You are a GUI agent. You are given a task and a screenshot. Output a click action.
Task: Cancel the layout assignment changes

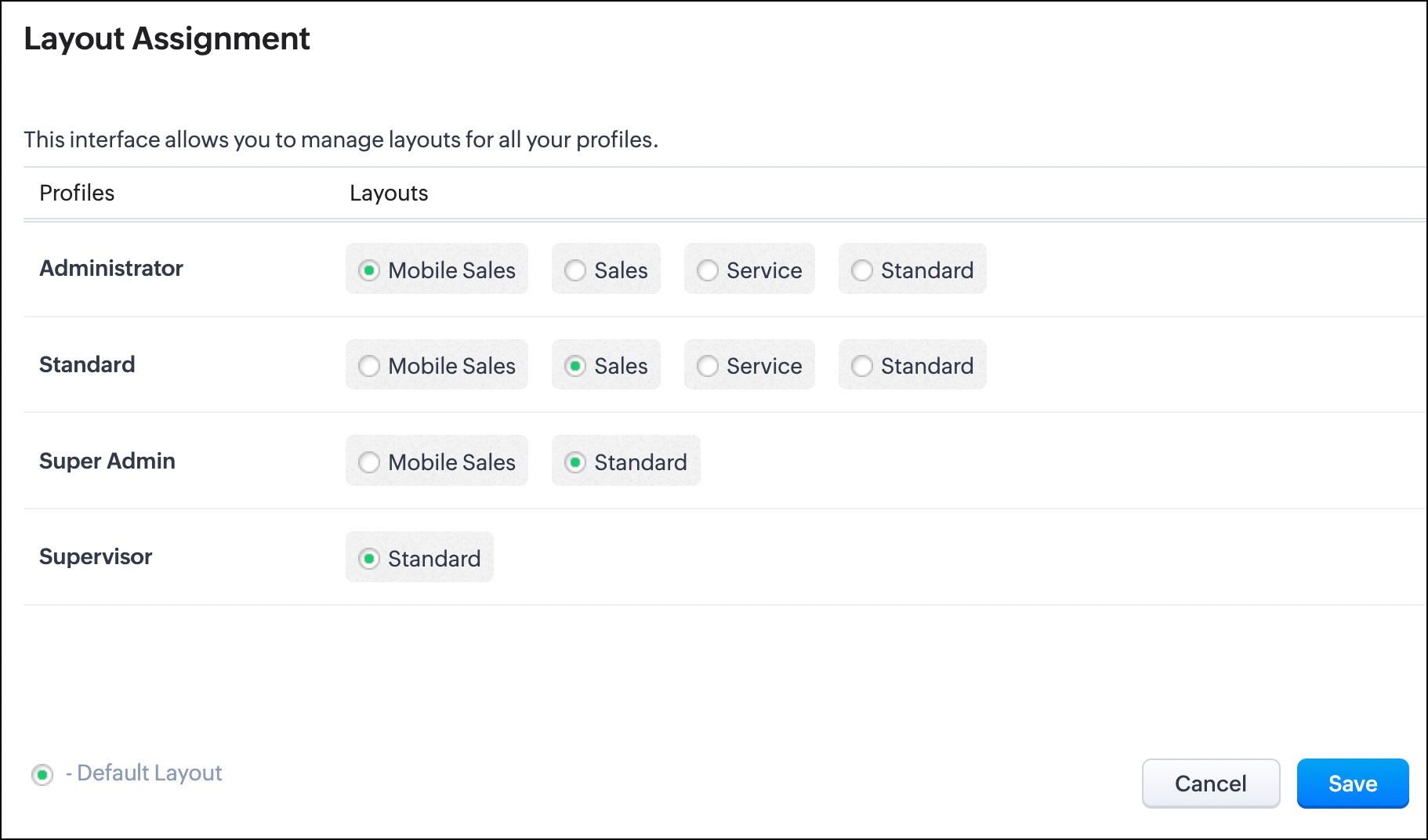coord(1210,784)
